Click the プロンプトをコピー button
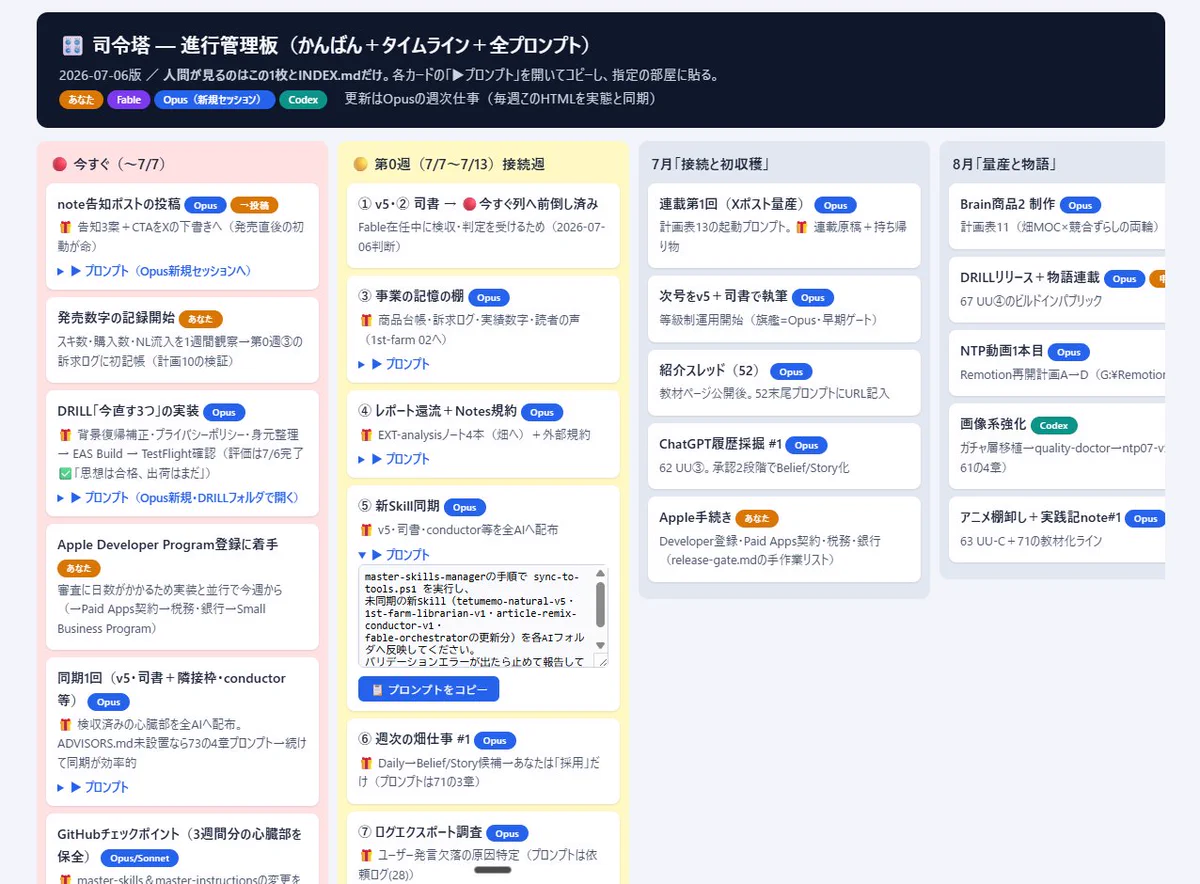The height and width of the screenshot is (884, 1200). click(428, 690)
